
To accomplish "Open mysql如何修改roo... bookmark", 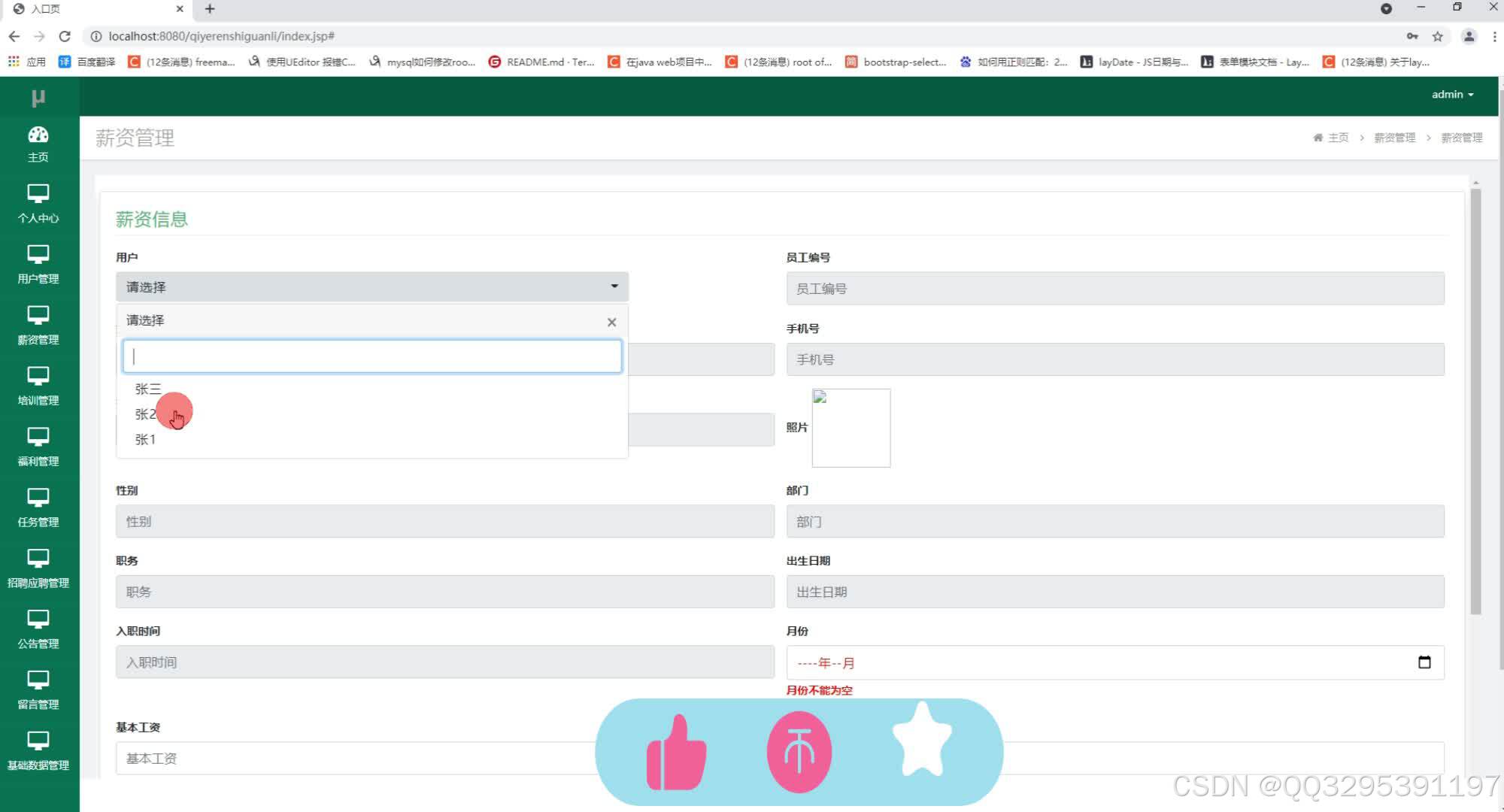I will pos(423,62).
